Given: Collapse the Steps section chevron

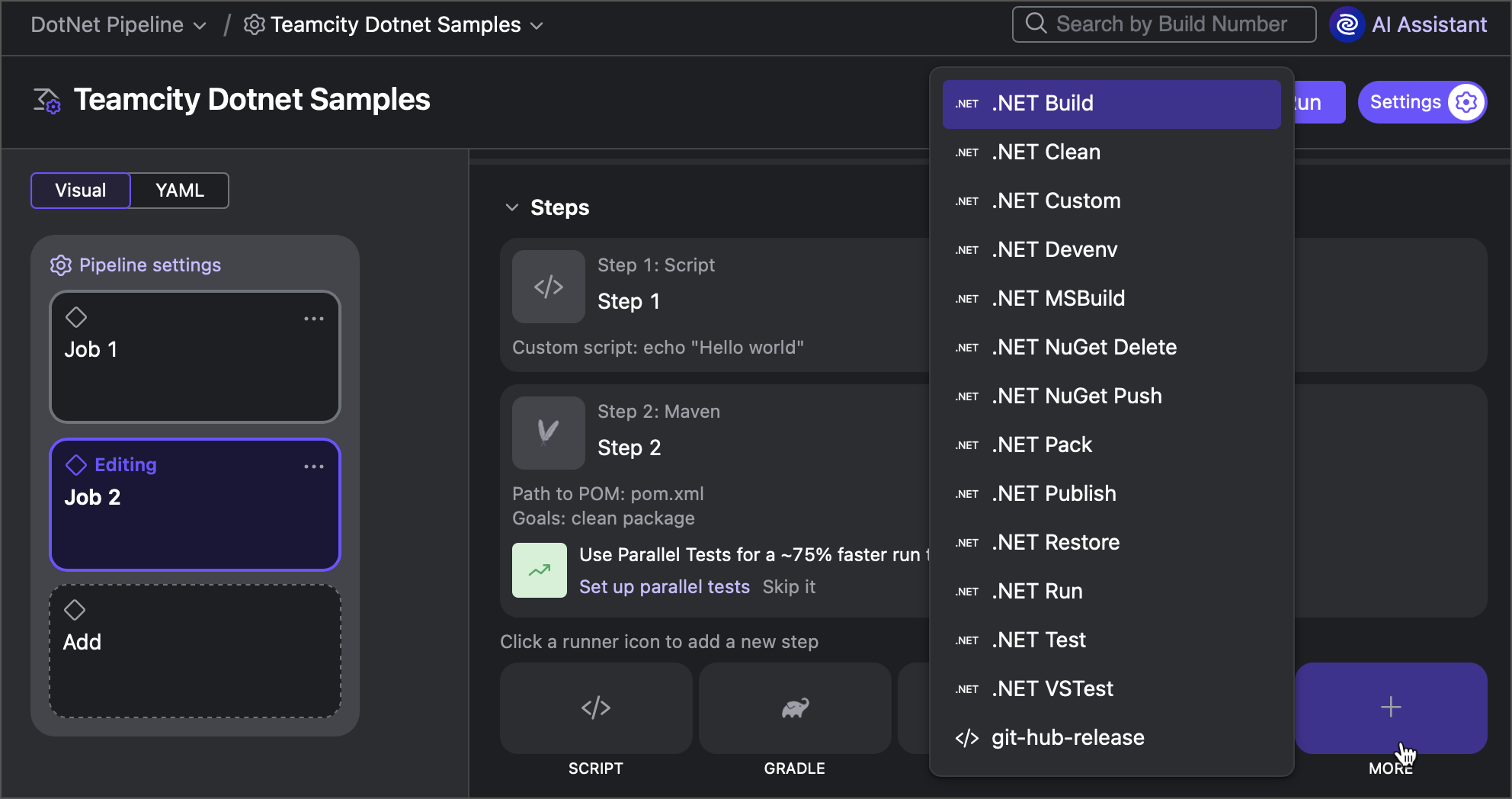Looking at the screenshot, I should 511,207.
